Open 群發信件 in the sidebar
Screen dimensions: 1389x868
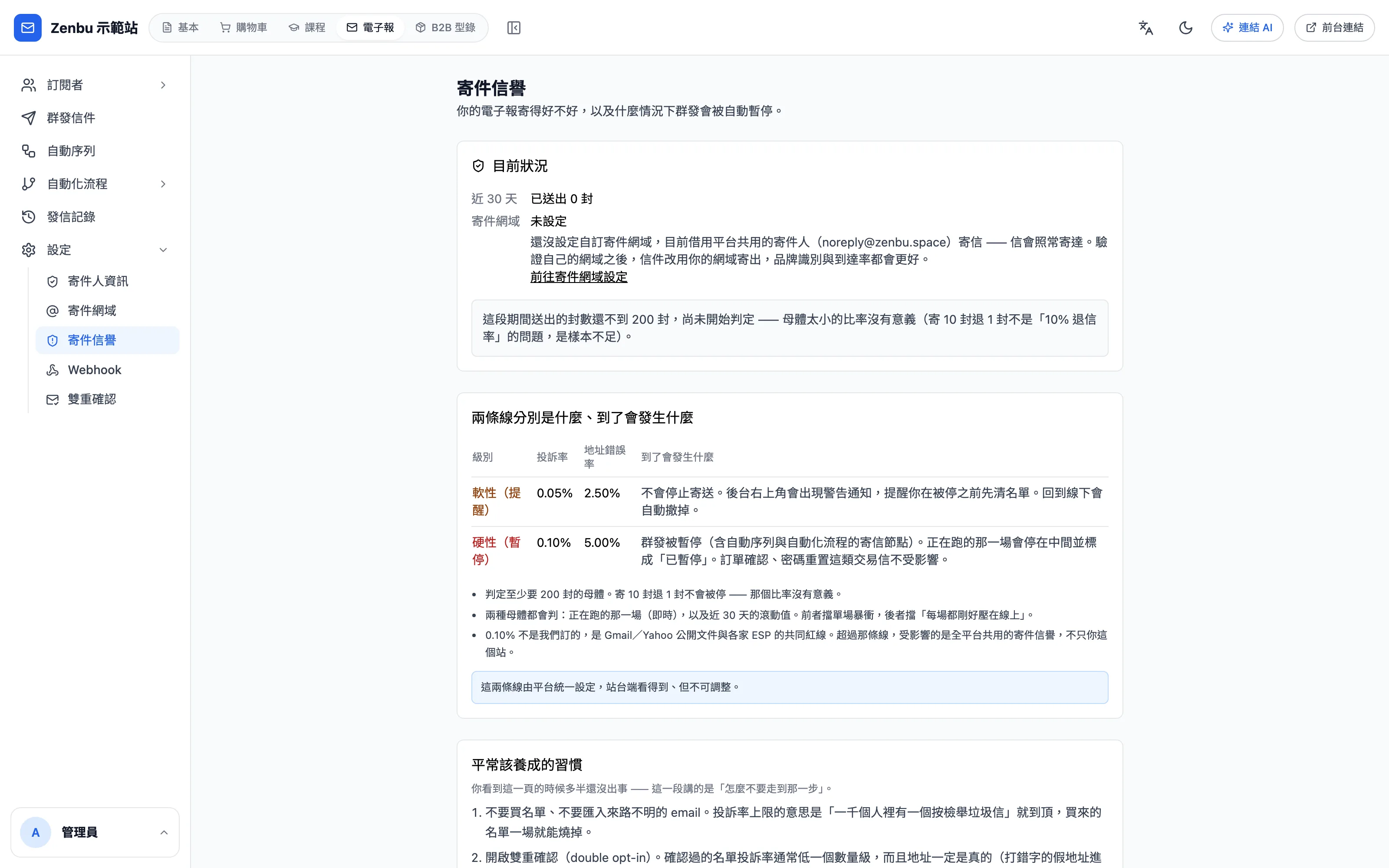[95, 118]
